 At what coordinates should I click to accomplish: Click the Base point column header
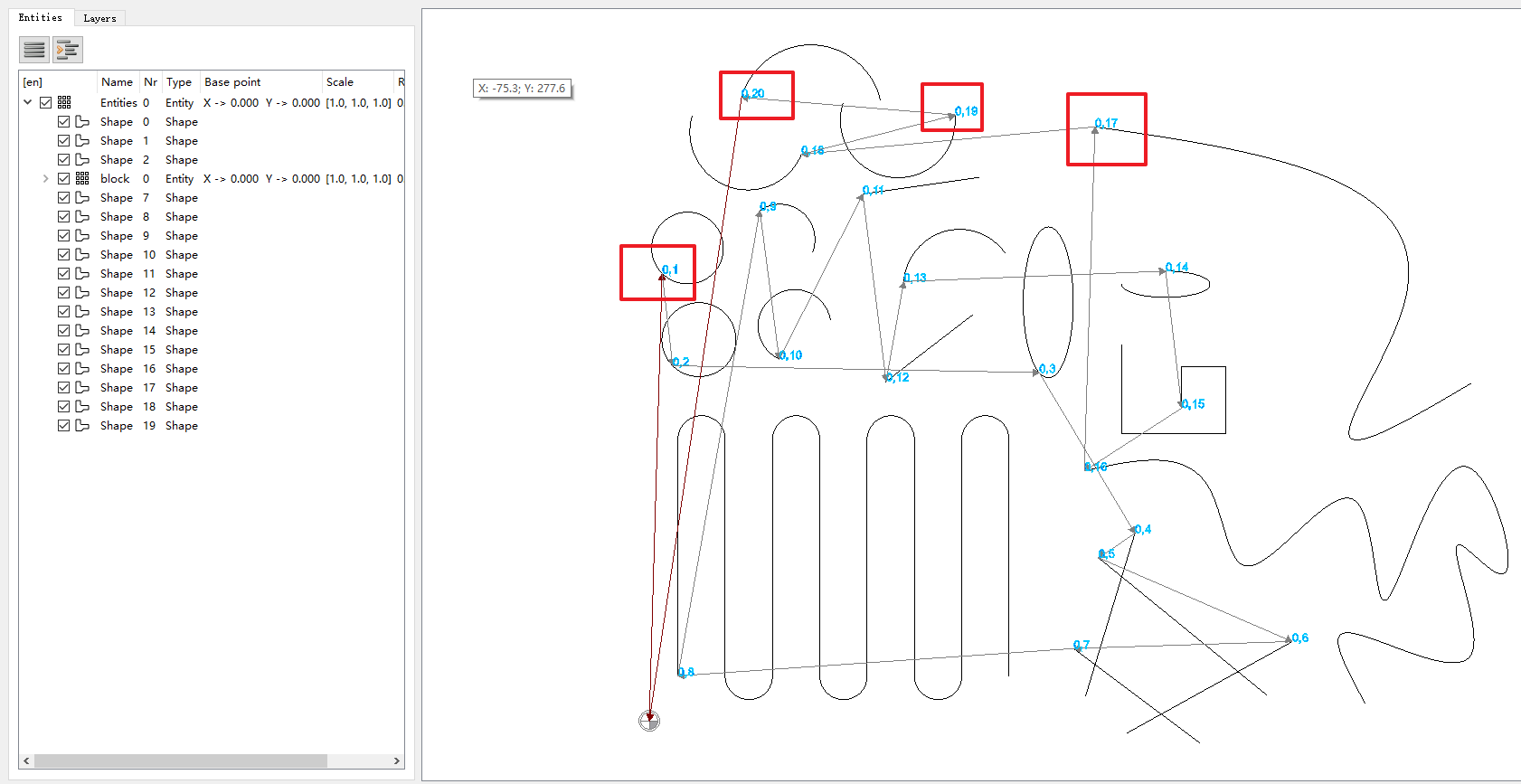(232, 82)
